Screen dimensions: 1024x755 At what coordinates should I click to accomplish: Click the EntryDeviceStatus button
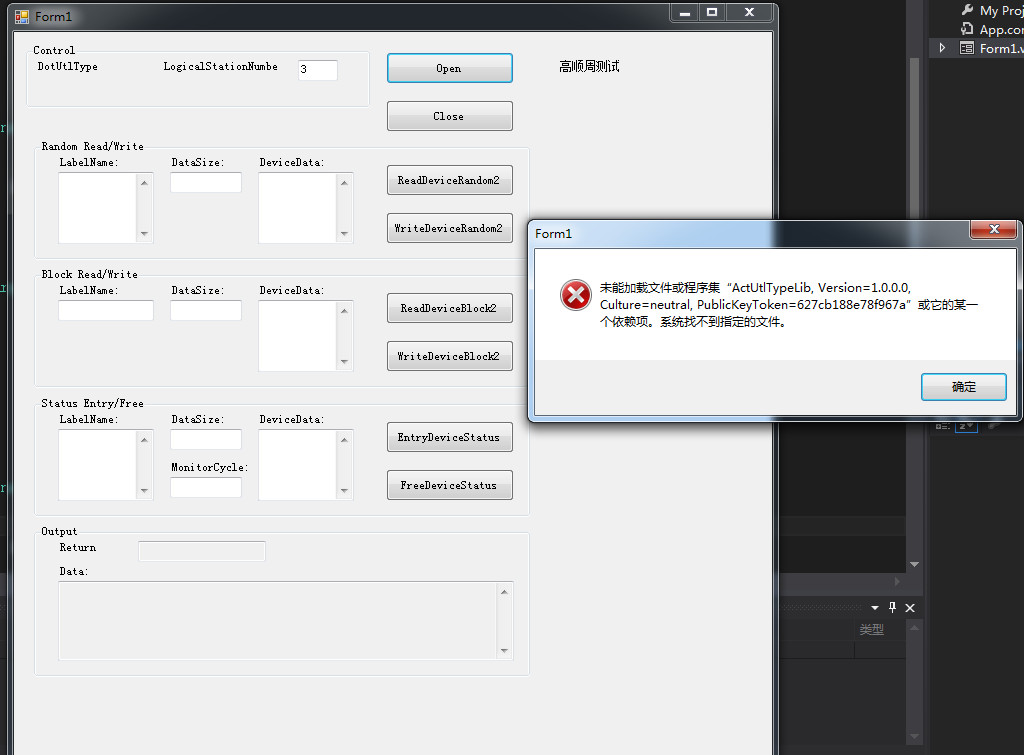pyautogui.click(x=449, y=437)
